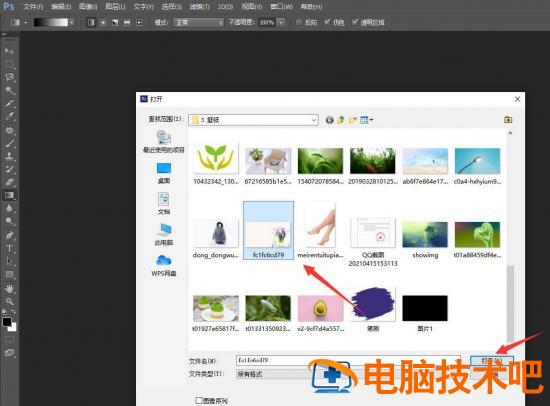Screen dimensions: 550x406
Task: Open the 模式 blend mode dropdown
Action: tap(199, 23)
